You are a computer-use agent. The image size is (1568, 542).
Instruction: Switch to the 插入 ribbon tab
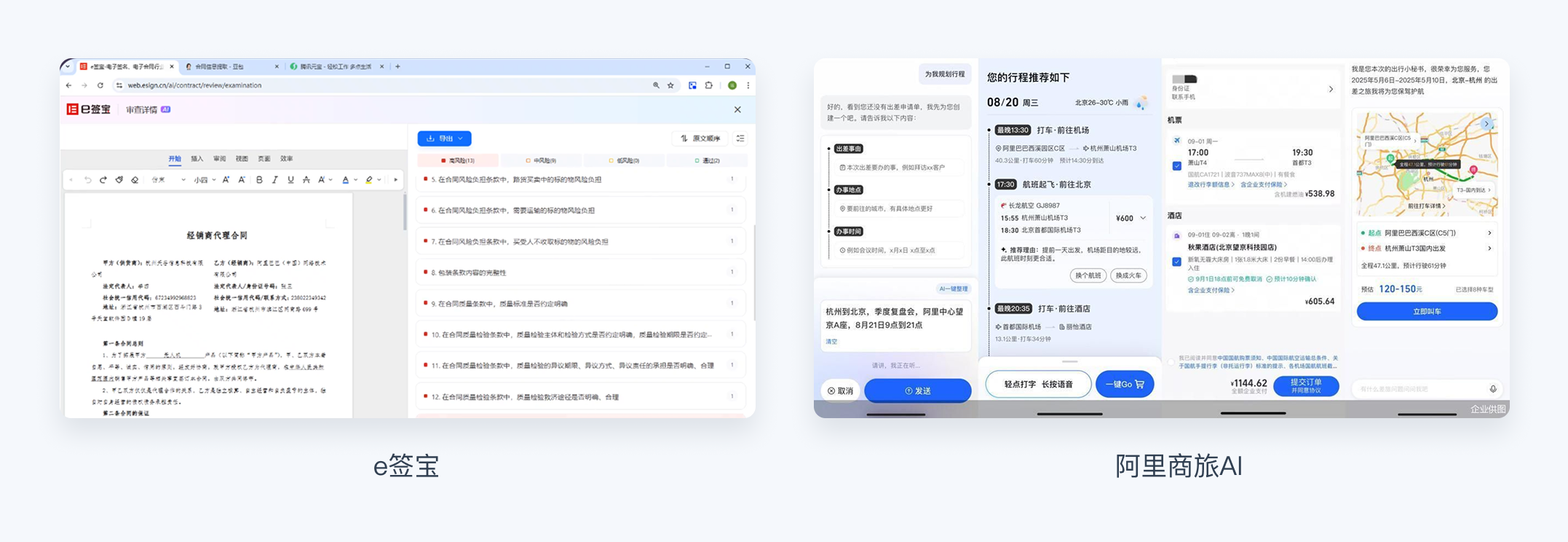click(x=197, y=158)
